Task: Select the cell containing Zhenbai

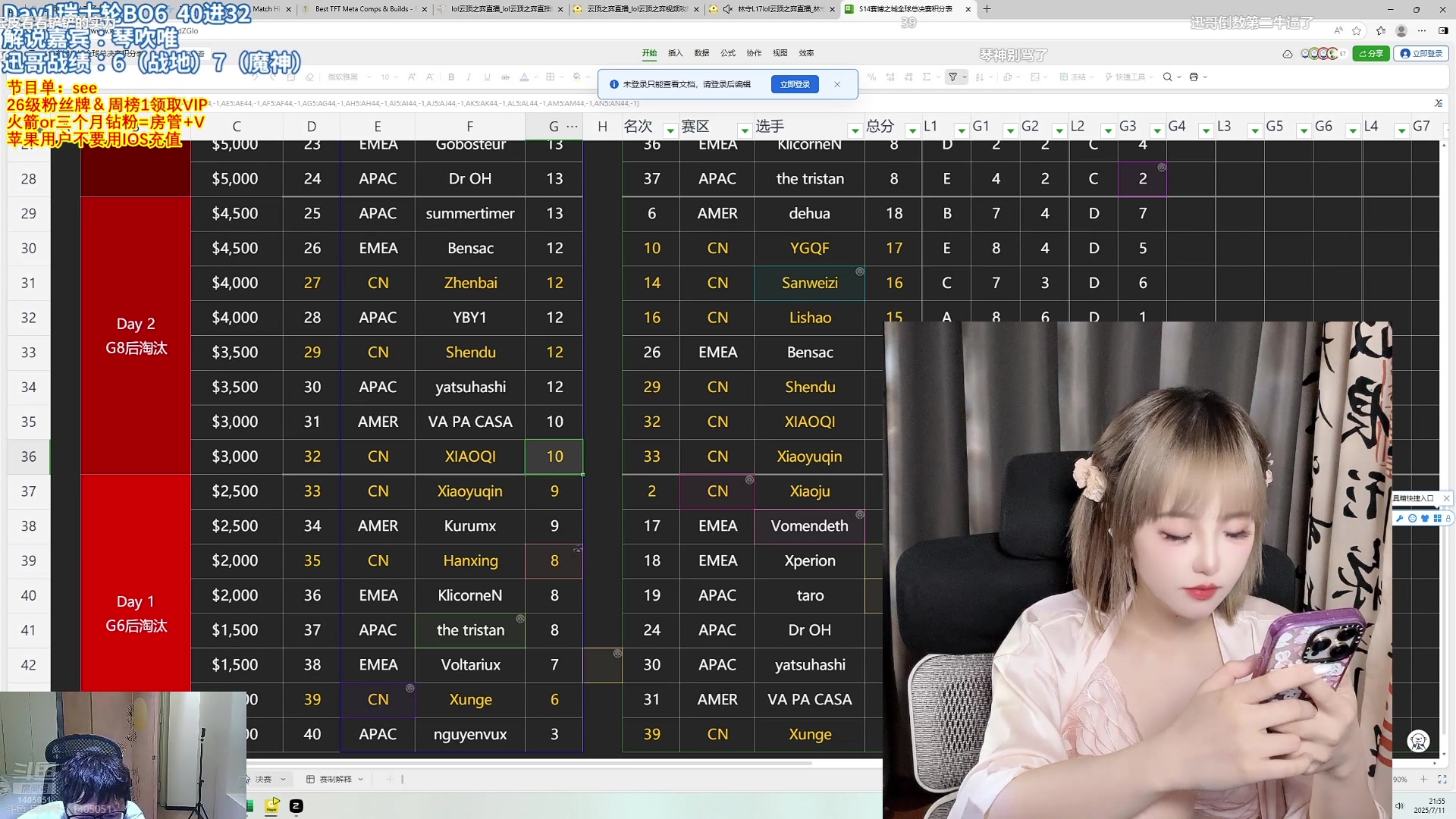Action: (x=470, y=283)
